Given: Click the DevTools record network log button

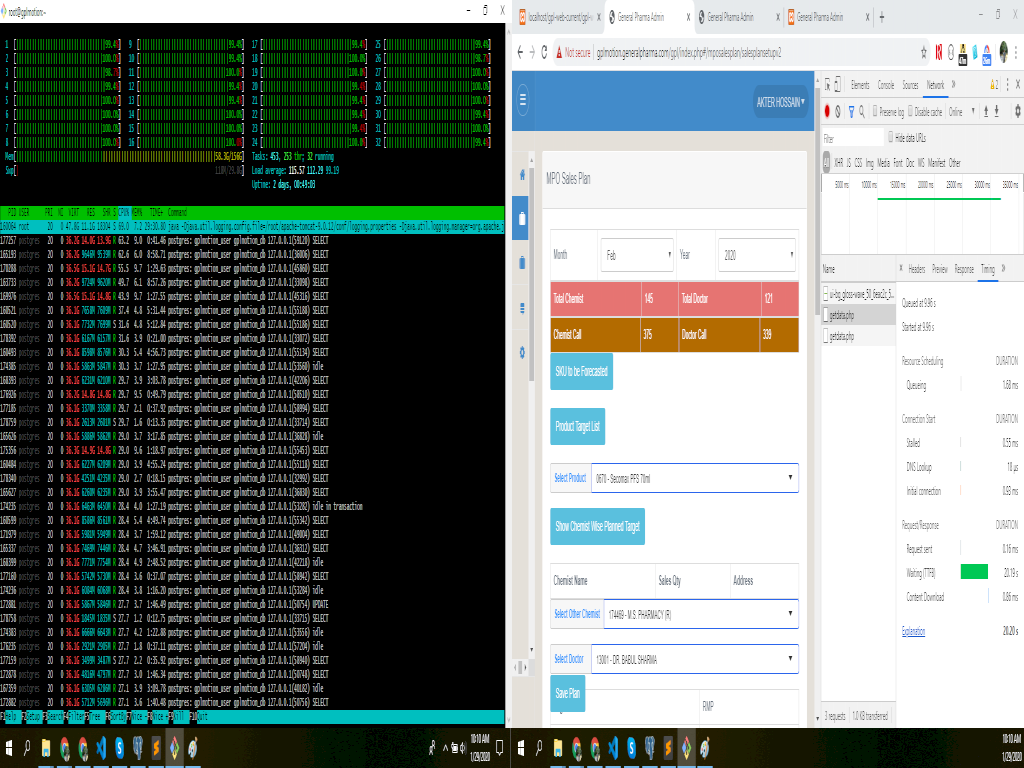Looking at the screenshot, I should tap(827, 112).
